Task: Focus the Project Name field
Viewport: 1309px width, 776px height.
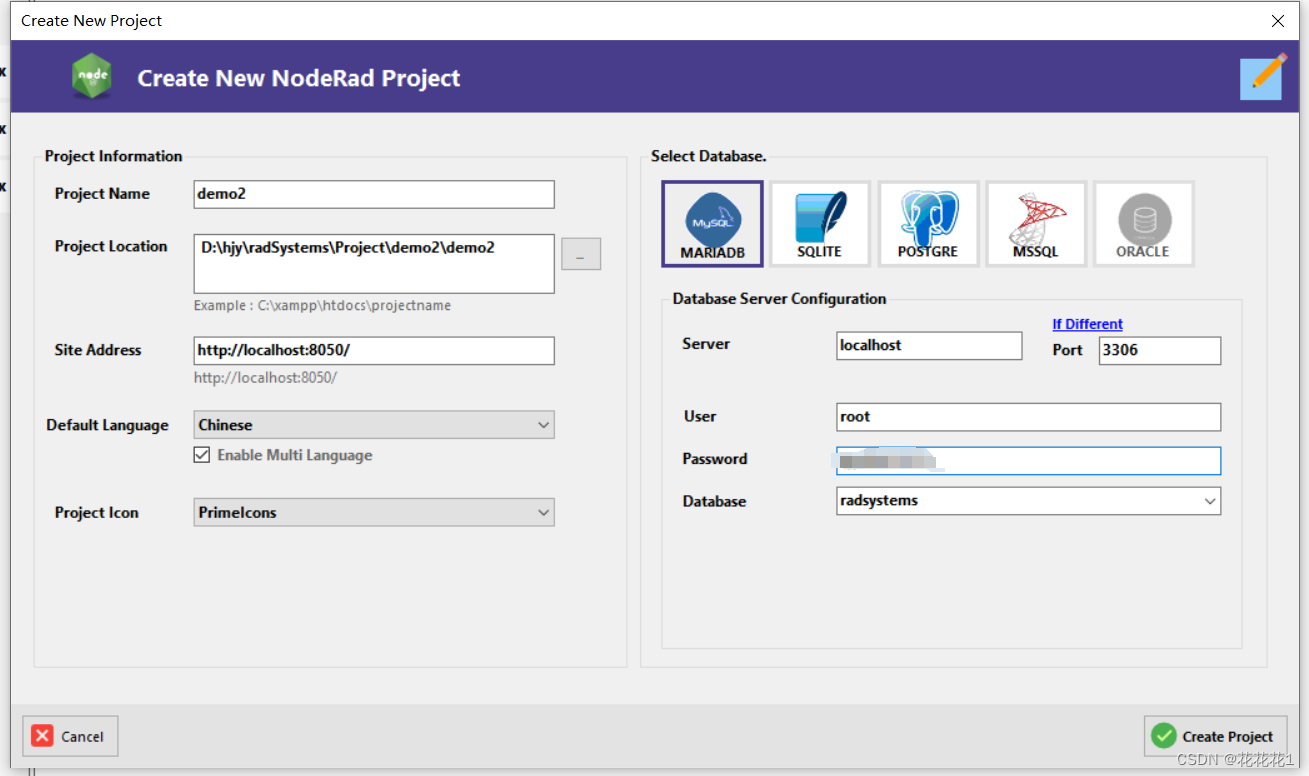Action: click(374, 194)
